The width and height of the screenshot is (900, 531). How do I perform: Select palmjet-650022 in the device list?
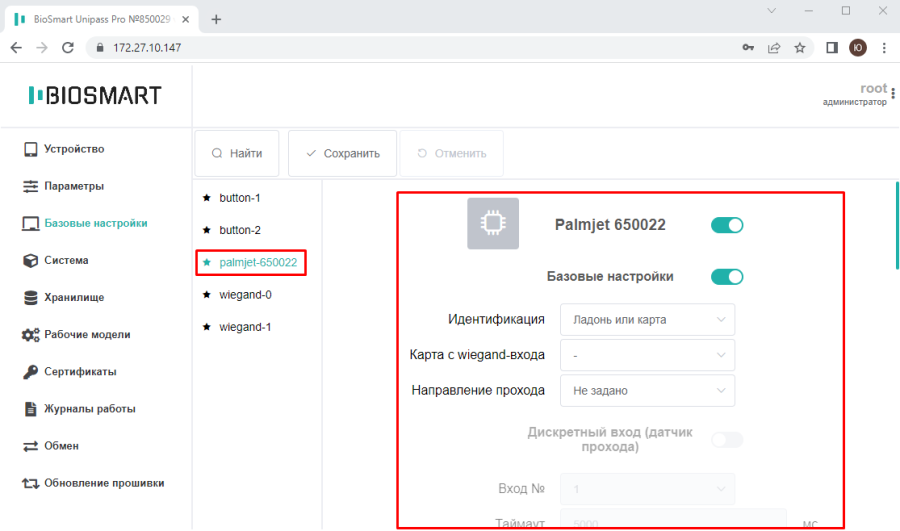(x=258, y=262)
